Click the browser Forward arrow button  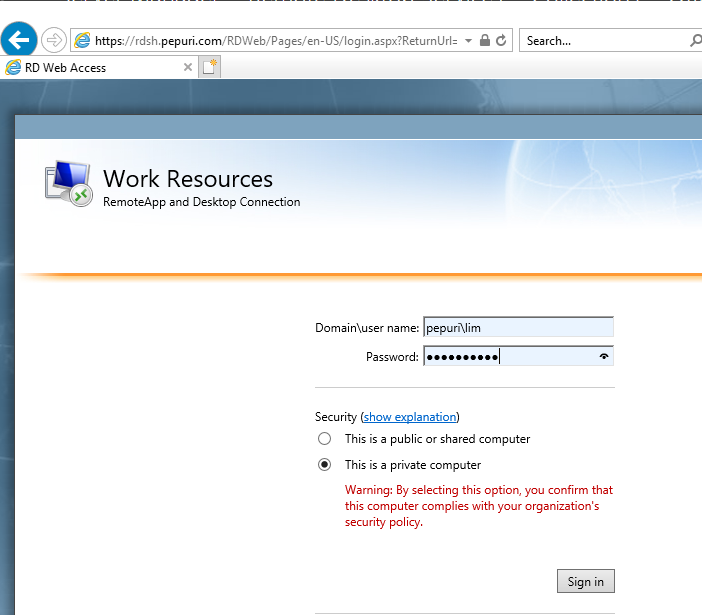(x=54, y=40)
